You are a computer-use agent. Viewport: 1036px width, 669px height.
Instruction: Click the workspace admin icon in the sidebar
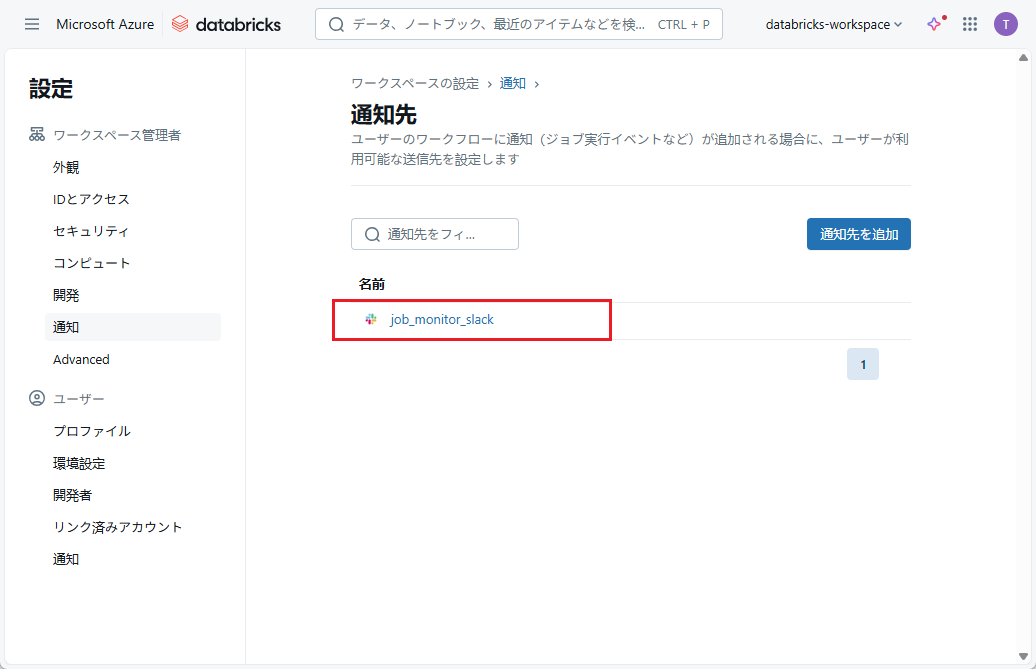tap(37, 135)
